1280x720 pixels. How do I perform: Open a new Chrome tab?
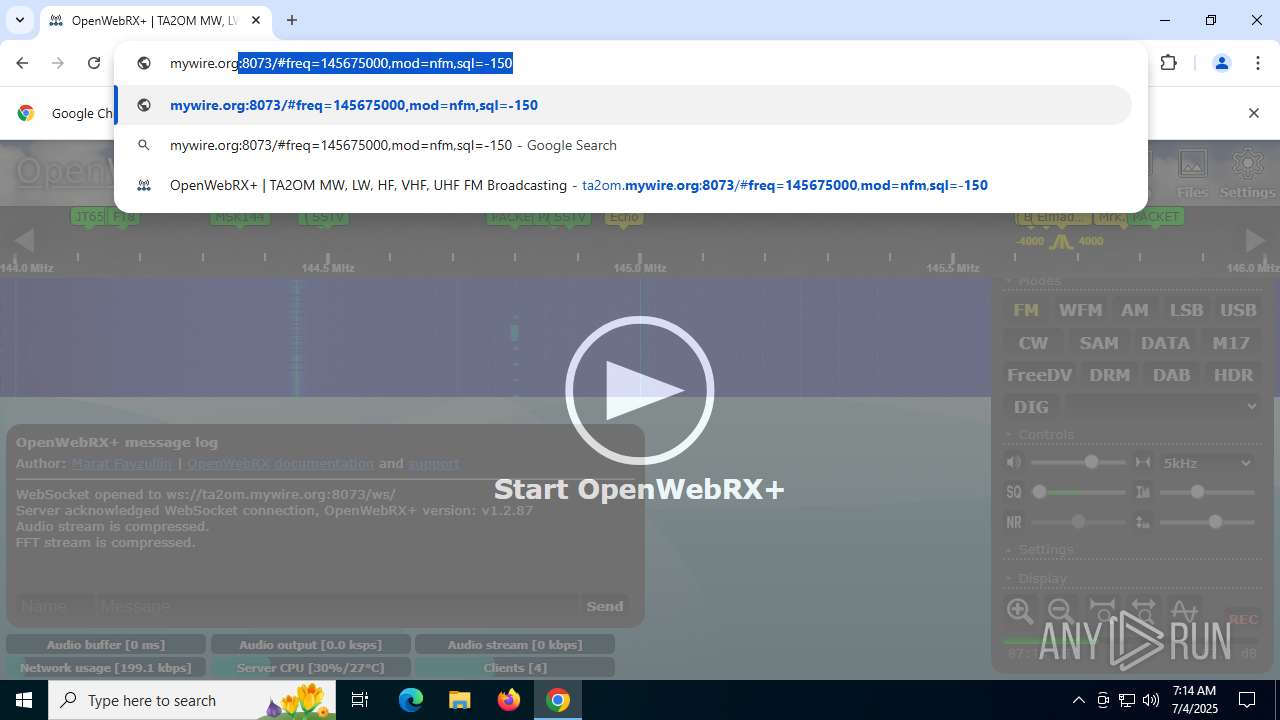(x=292, y=20)
